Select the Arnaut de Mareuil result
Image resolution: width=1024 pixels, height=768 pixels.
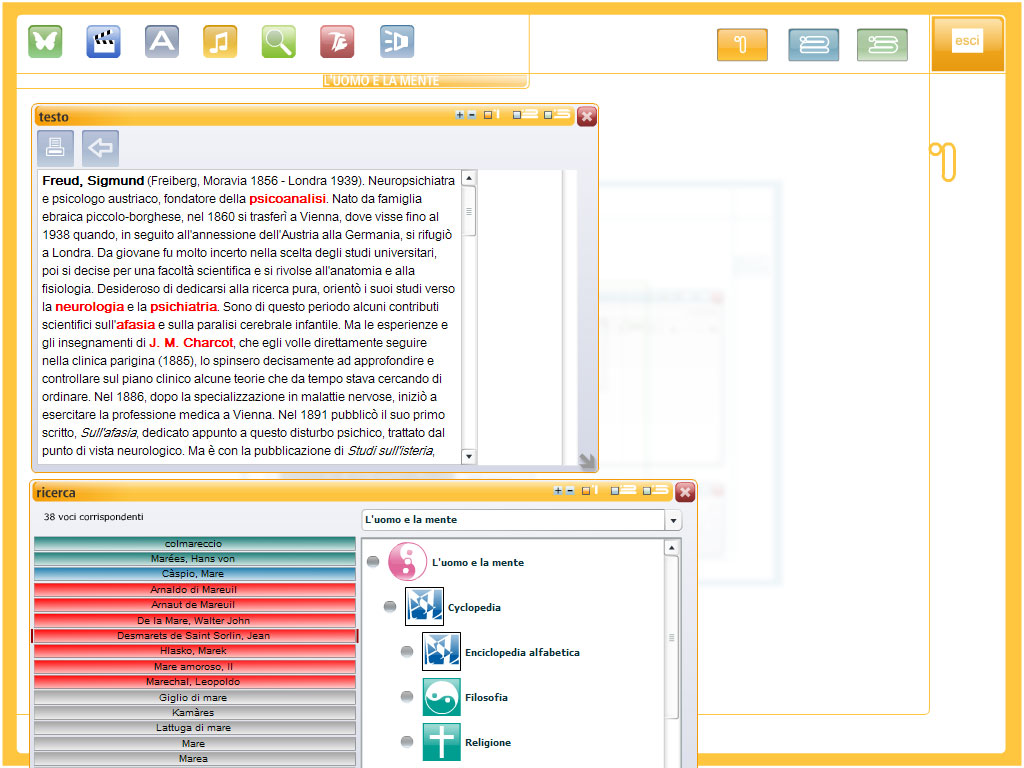pyautogui.click(x=195, y=605)
